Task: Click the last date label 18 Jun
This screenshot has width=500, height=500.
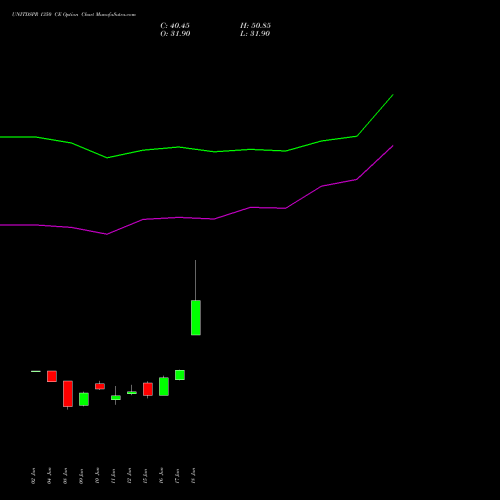Action: (193, 476)
